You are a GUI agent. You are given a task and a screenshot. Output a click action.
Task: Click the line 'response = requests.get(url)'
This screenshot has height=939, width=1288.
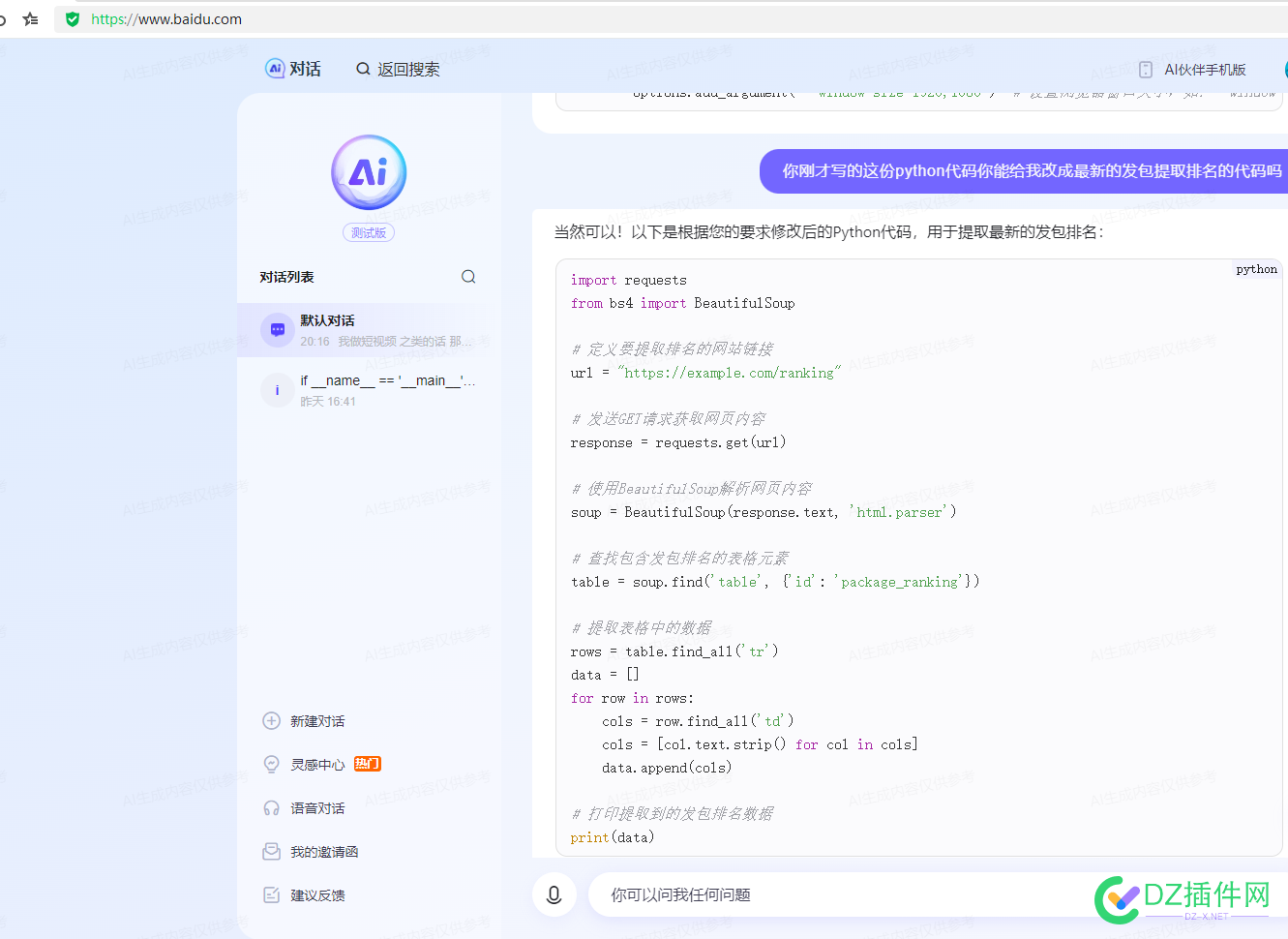(x=678, y=442)
